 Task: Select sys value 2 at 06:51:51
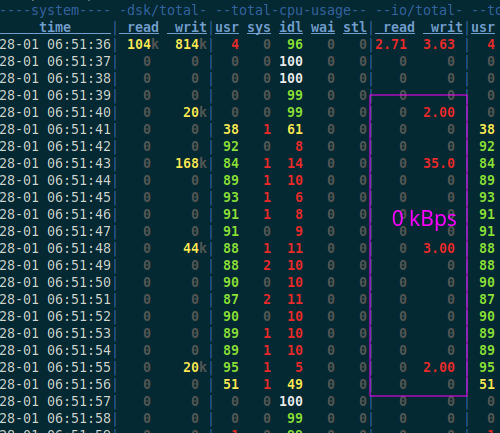click(267, 299)
